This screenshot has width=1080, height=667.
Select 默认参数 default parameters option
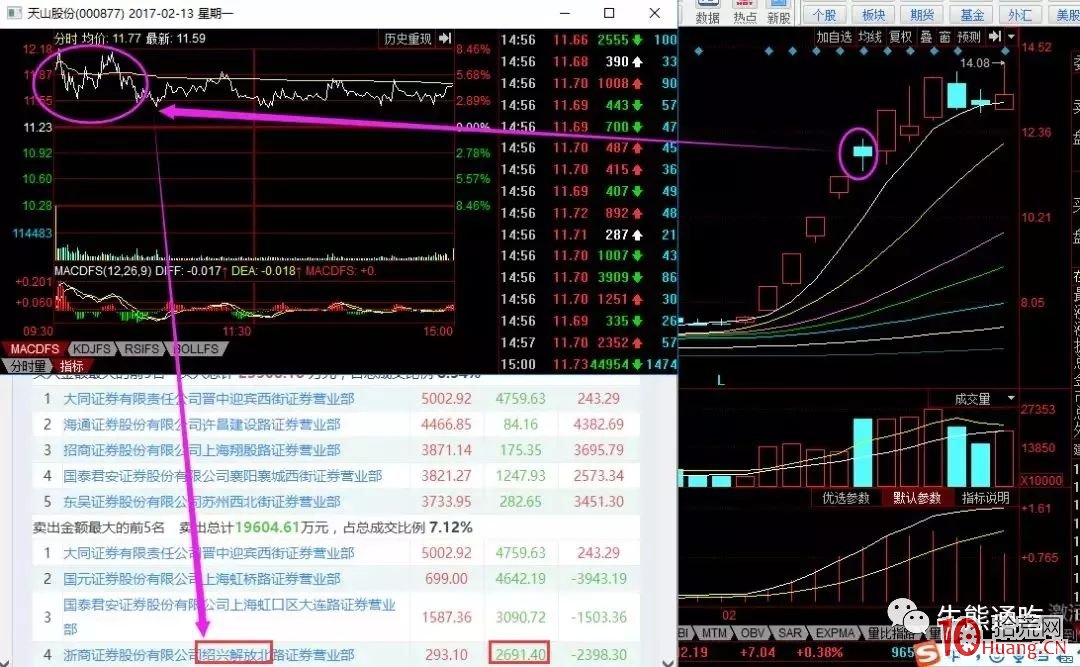coord(917,497)
